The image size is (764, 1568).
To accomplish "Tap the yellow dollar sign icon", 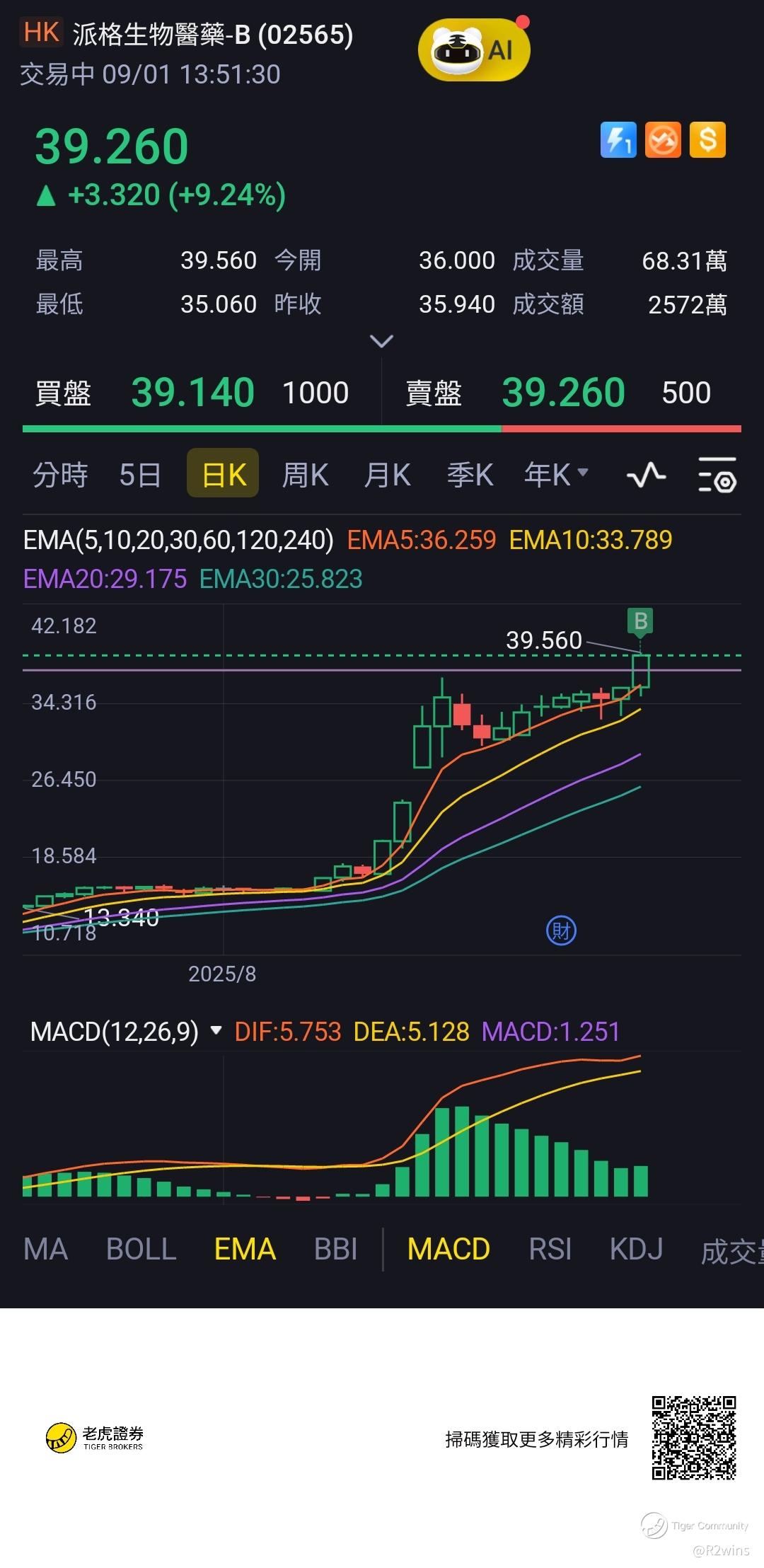I will click(x=708, y=139).
